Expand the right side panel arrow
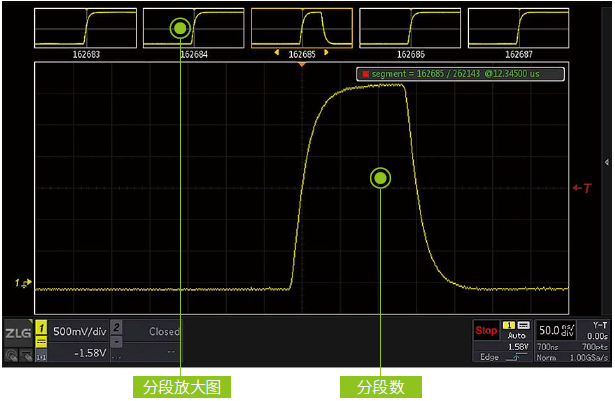The width and height of the screenshot is (615, 401). 607,161
